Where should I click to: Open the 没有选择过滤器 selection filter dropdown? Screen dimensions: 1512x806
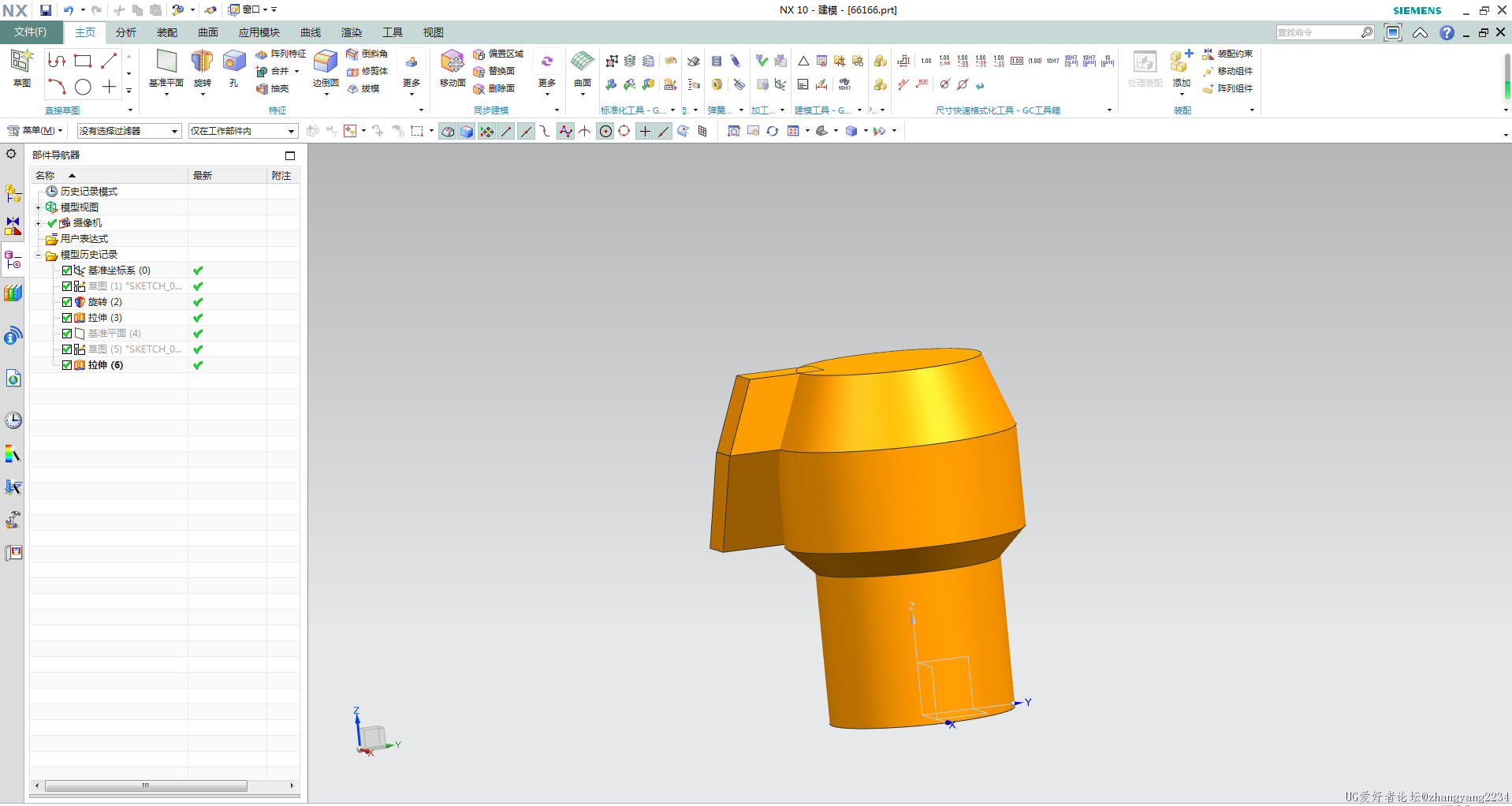[129, 131]
